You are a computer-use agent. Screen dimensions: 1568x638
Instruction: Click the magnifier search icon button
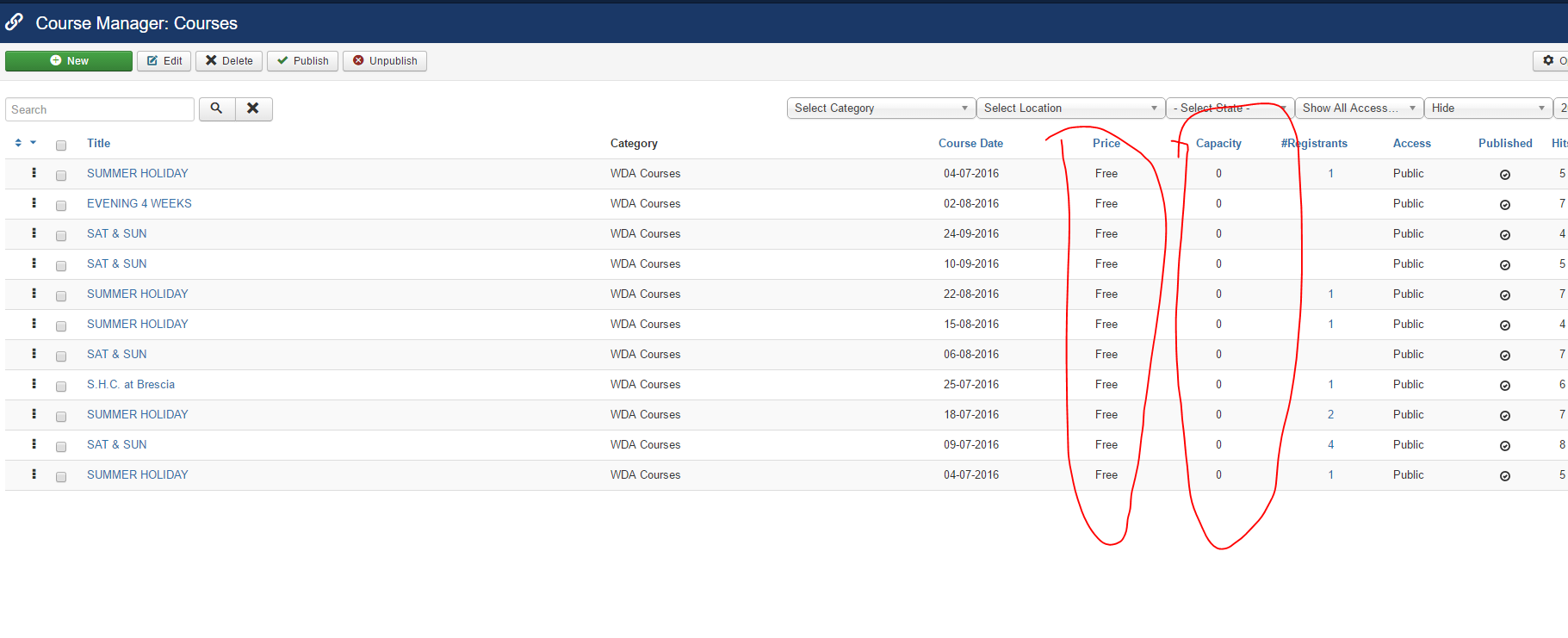tap(217, 108)
